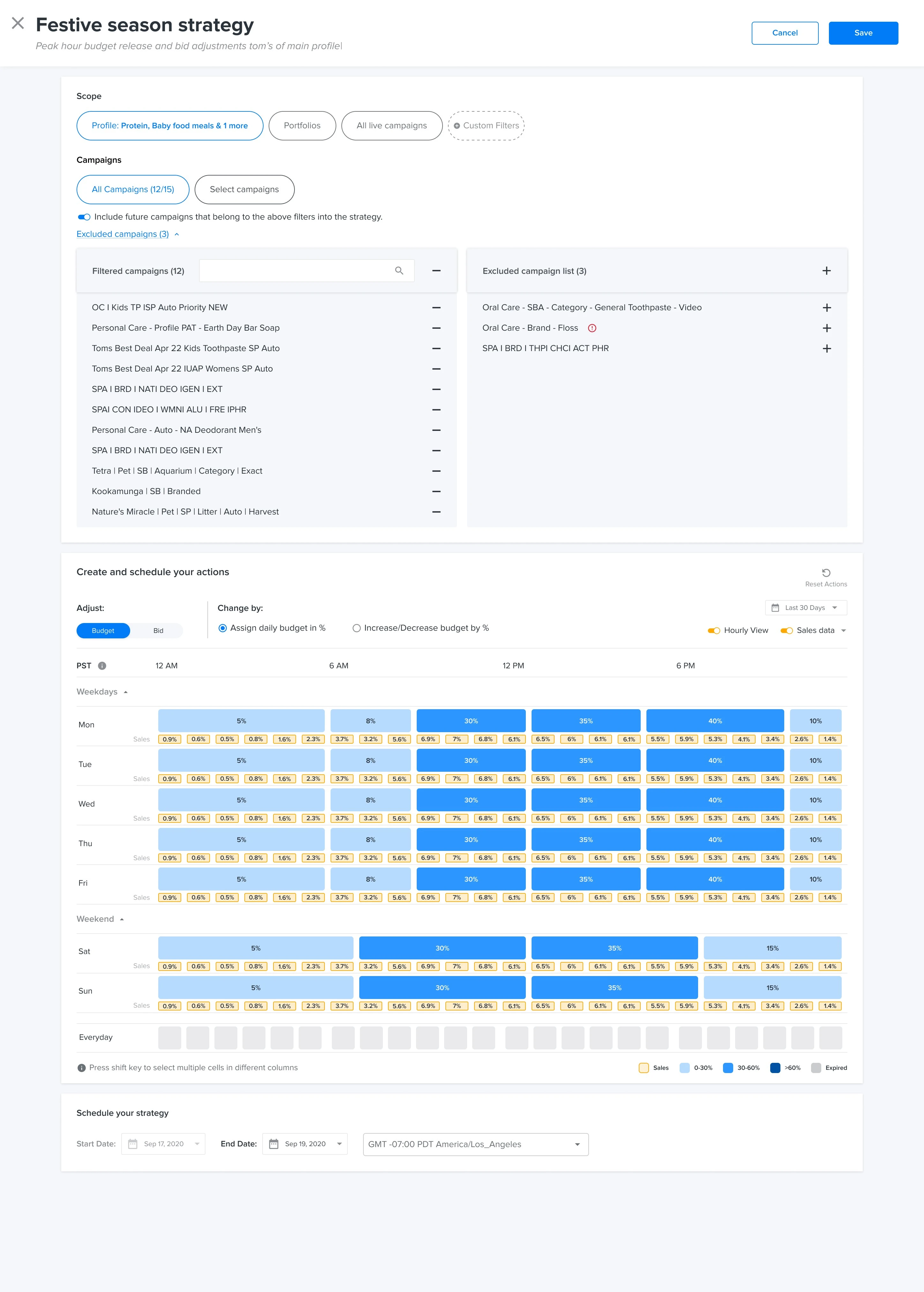Screen dimensions: 924x1292
Task: Select Monday 30% budget block
Action: pyautogui.click(x=471, y=721)
